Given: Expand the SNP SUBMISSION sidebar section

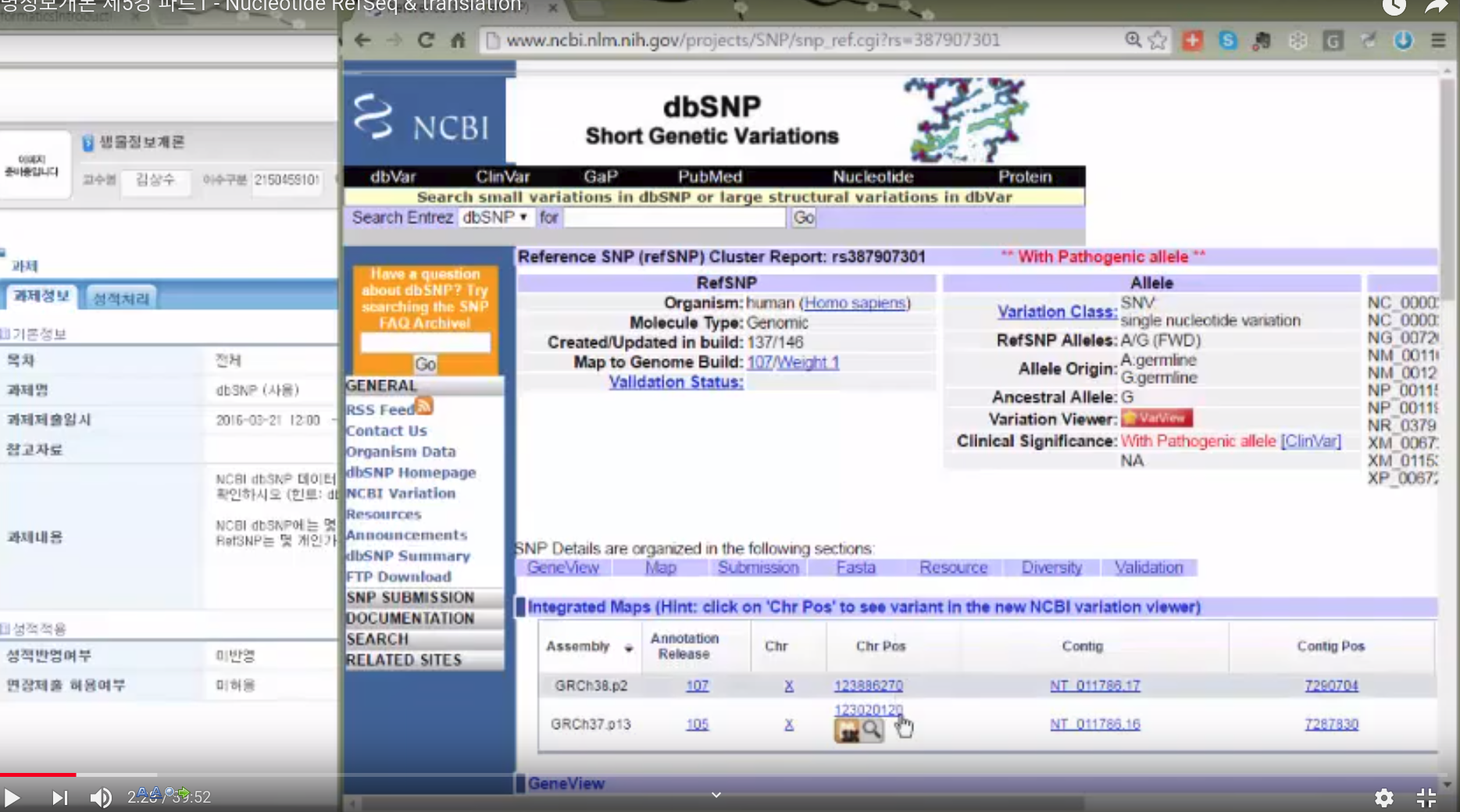Looking at the screenshot, I should (x=424, y=597).
